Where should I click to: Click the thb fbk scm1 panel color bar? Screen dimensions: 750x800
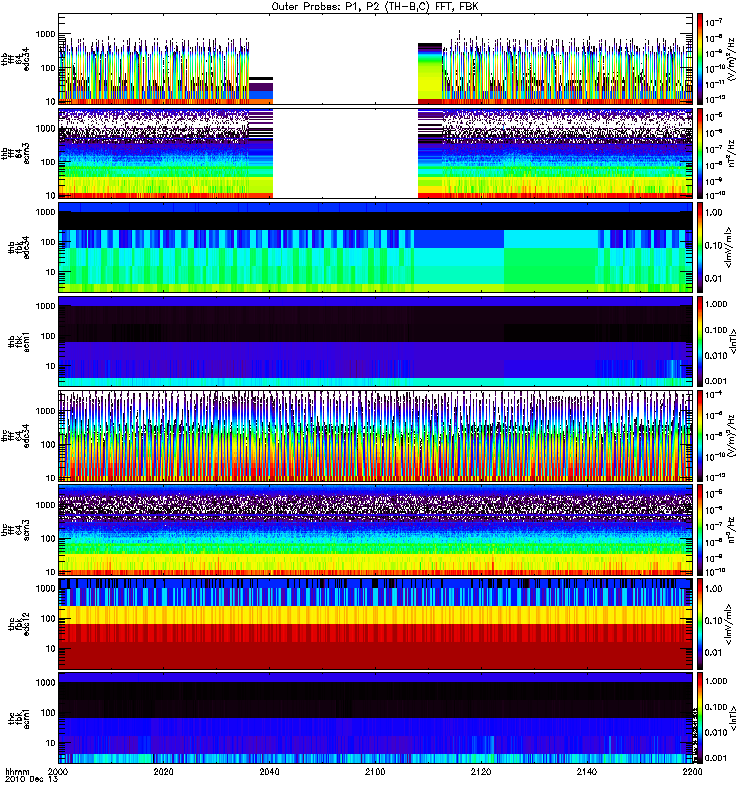pyautogui.click(x=700, y=341)
